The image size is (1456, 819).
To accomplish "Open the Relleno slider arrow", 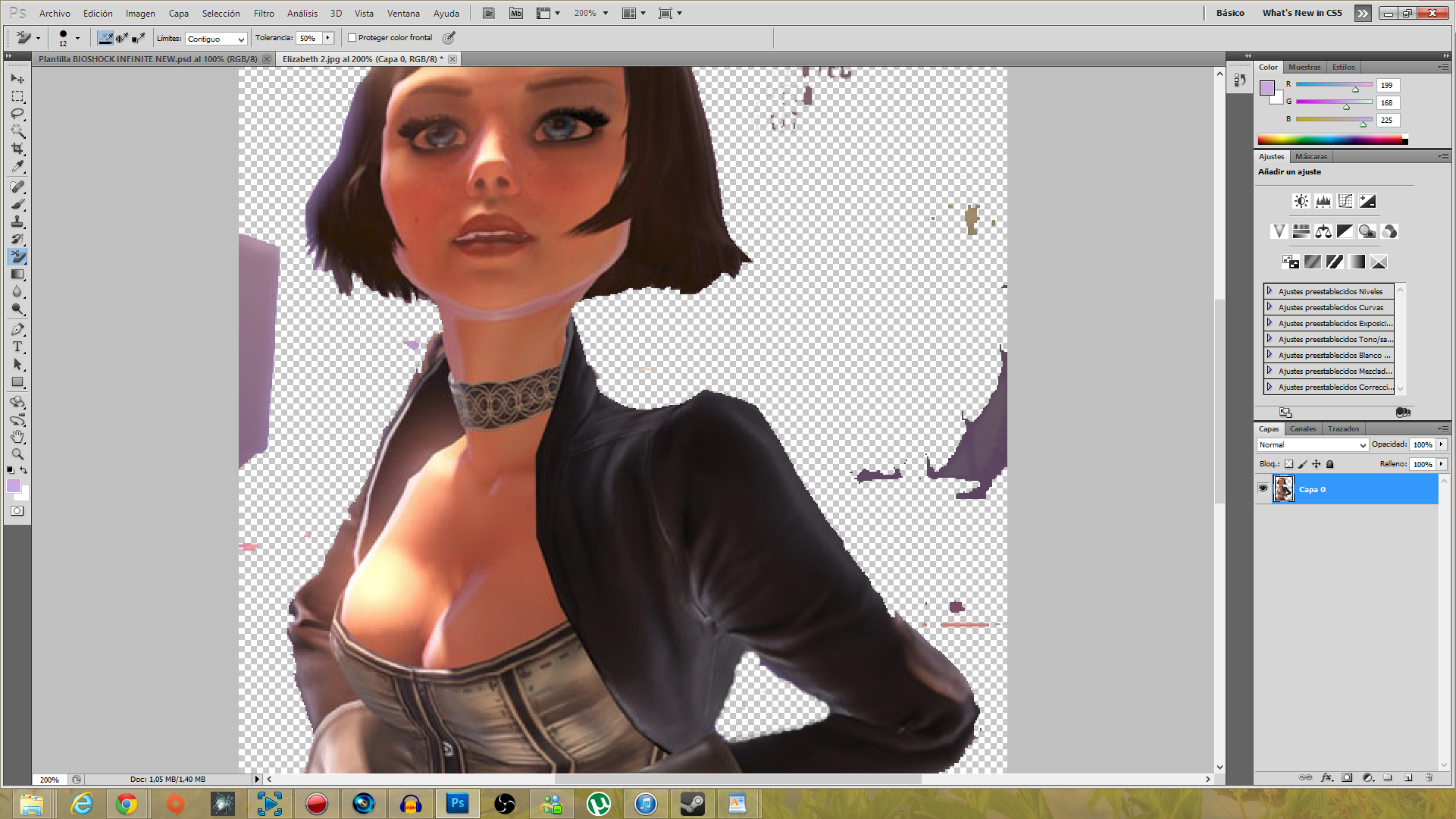I will tap(1442, 464).
